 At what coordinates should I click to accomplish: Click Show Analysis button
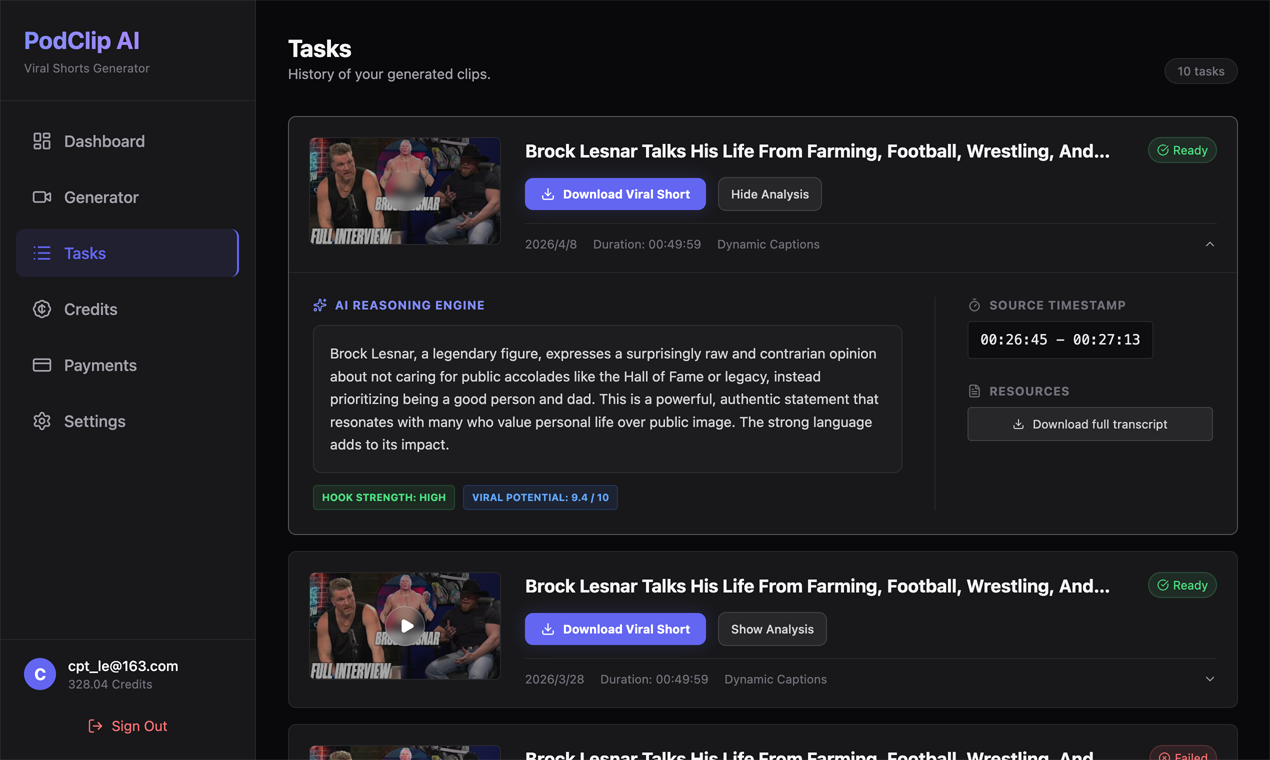(772, 629)
